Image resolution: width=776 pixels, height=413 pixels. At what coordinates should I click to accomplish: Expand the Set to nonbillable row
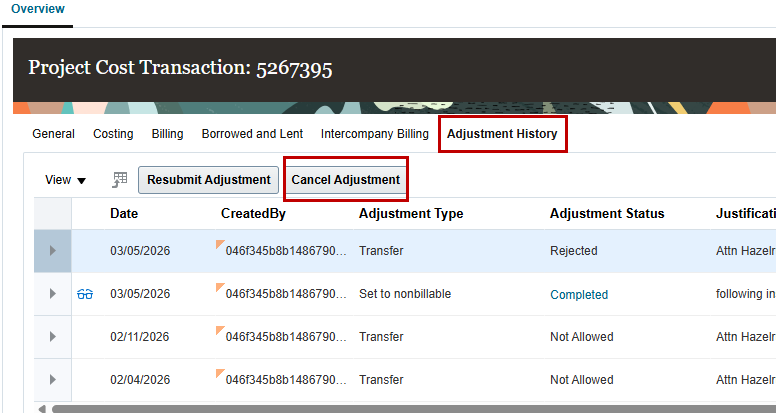click(52, 294)
